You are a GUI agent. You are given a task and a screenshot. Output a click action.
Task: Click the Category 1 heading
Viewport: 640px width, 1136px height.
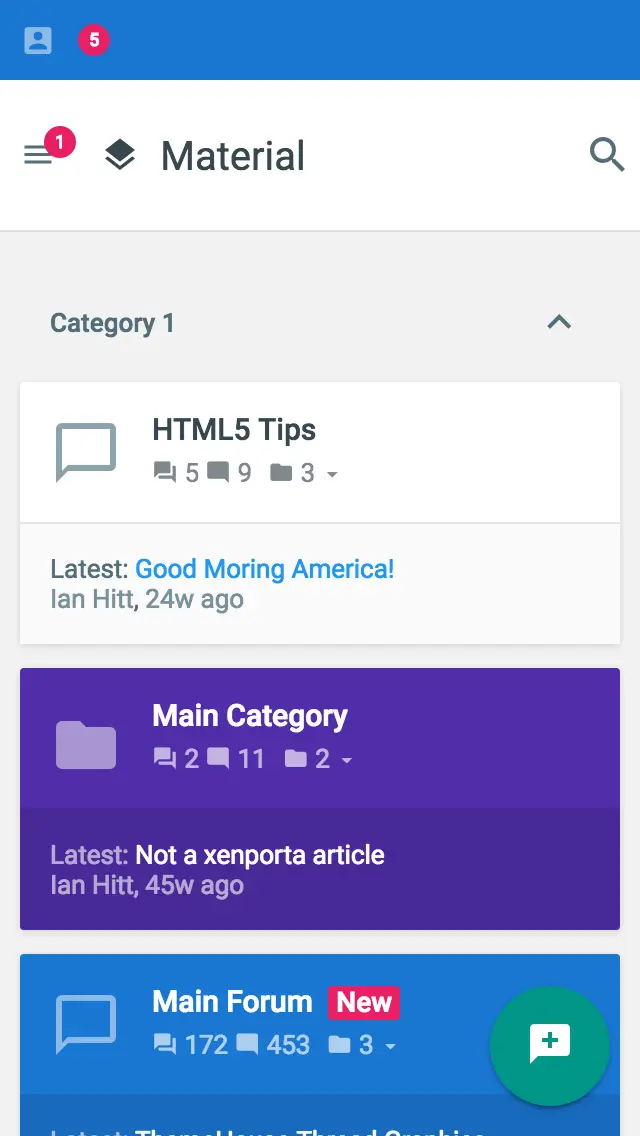(x=112, y=323)
